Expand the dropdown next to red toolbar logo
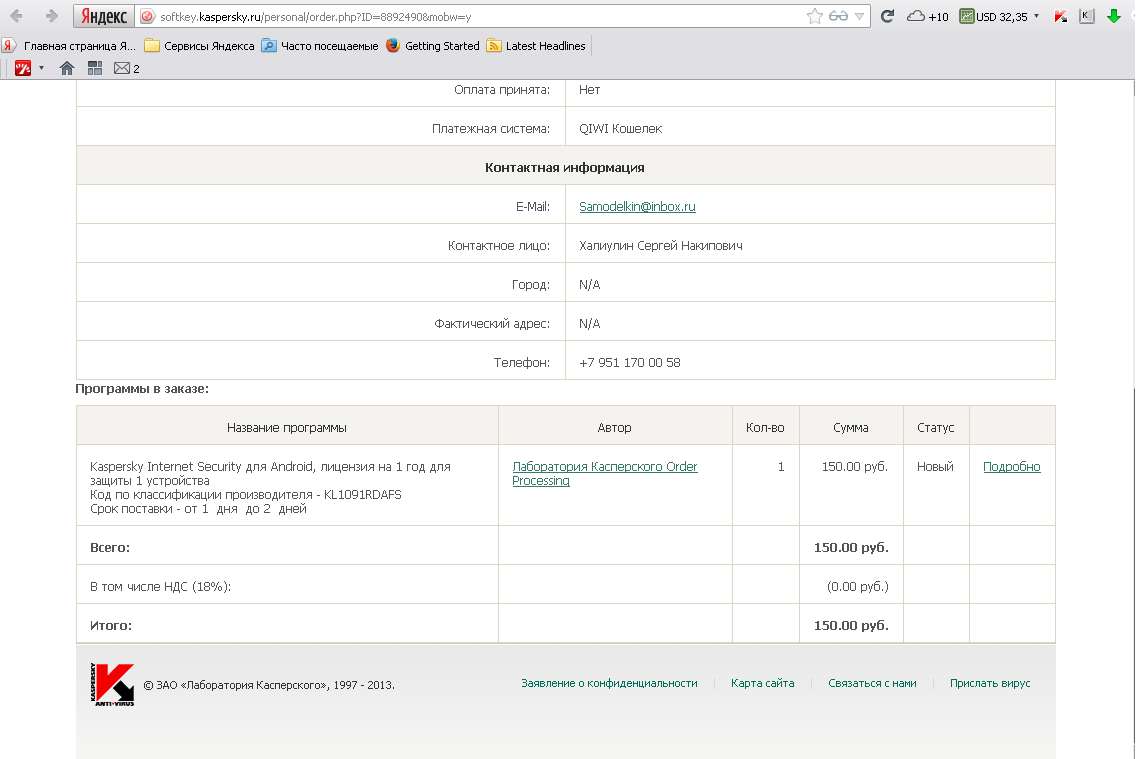Screen dimensions: 1139x759 [x=41, y=68]
